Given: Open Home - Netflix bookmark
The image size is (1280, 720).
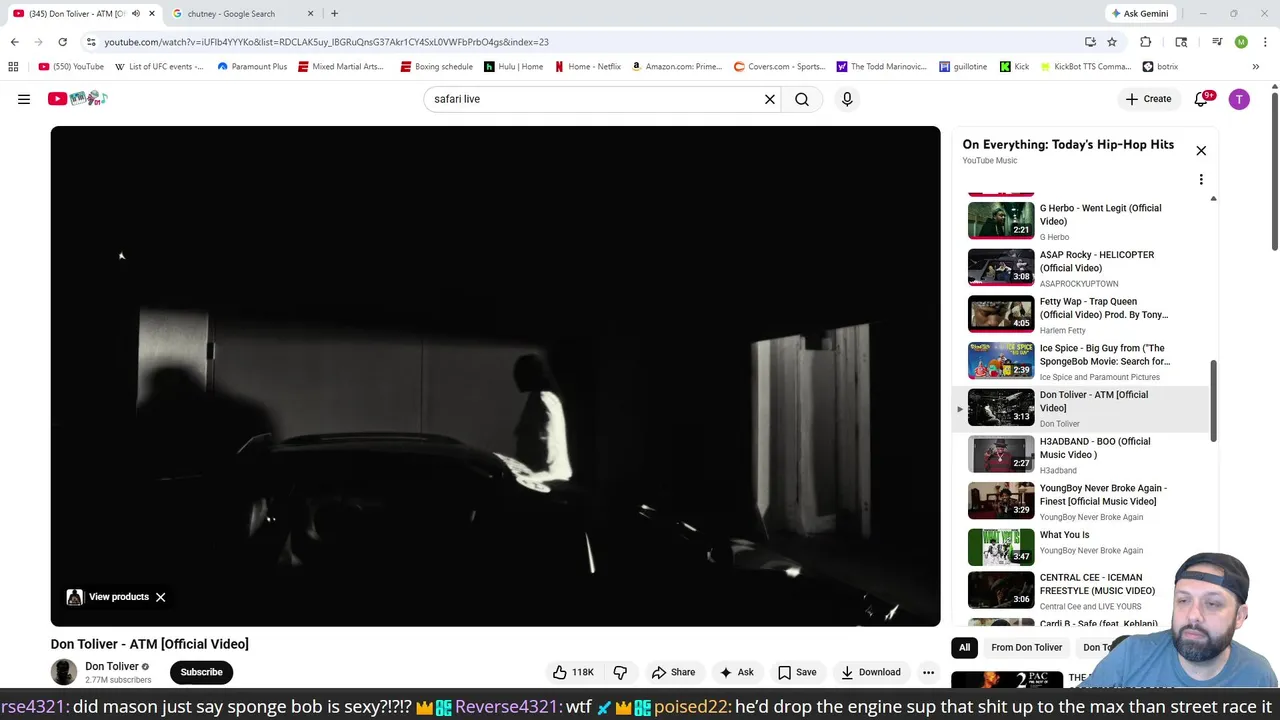Looking at the screenshot, I should (587, 67).
